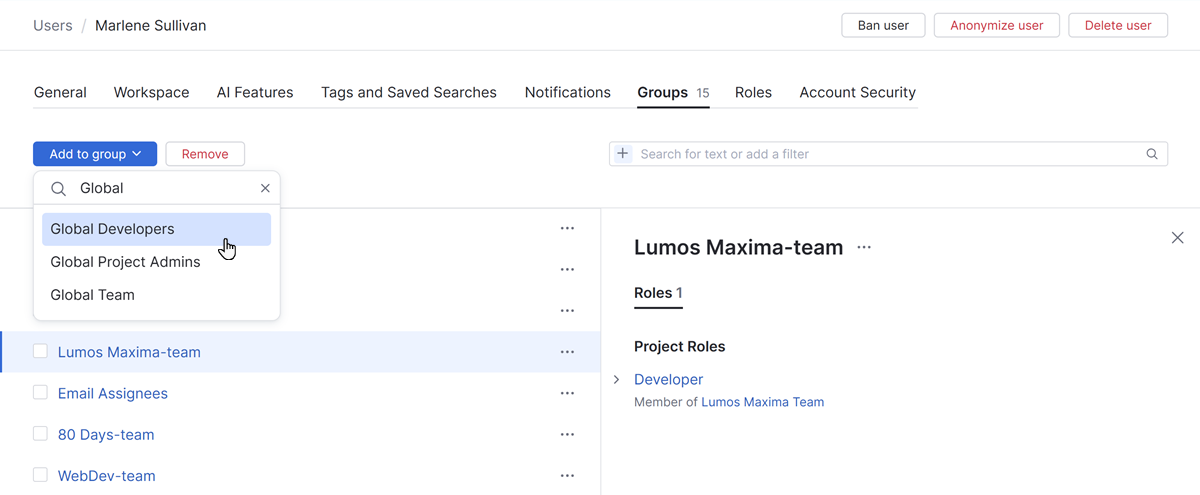Tick the Email Assignees checkbox
1200x495 pixels.
pyautogui.click(x=41, y=393)
